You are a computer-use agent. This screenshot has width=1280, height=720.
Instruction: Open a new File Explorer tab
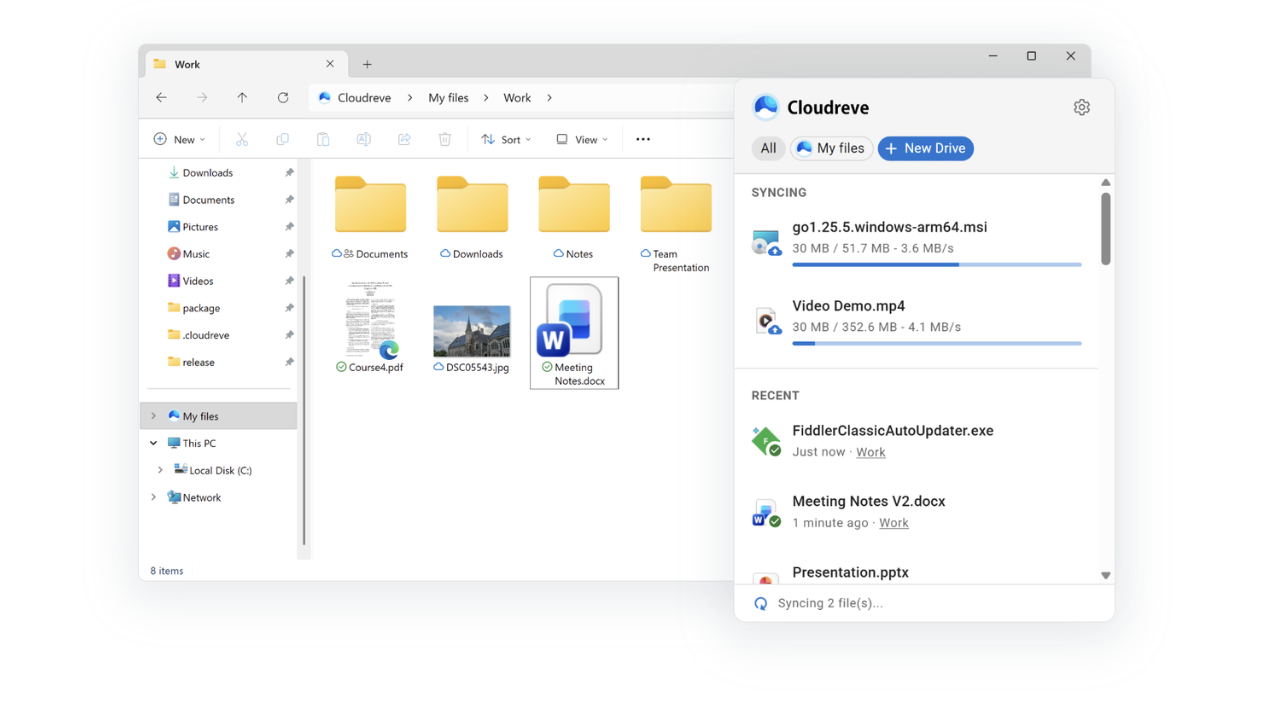coord(367,64)
